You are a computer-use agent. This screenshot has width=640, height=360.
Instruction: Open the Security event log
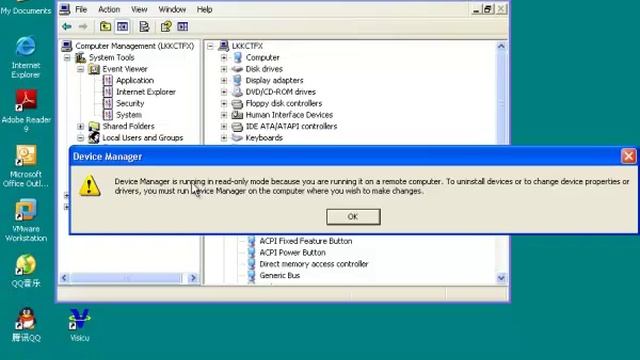point(130,103)
